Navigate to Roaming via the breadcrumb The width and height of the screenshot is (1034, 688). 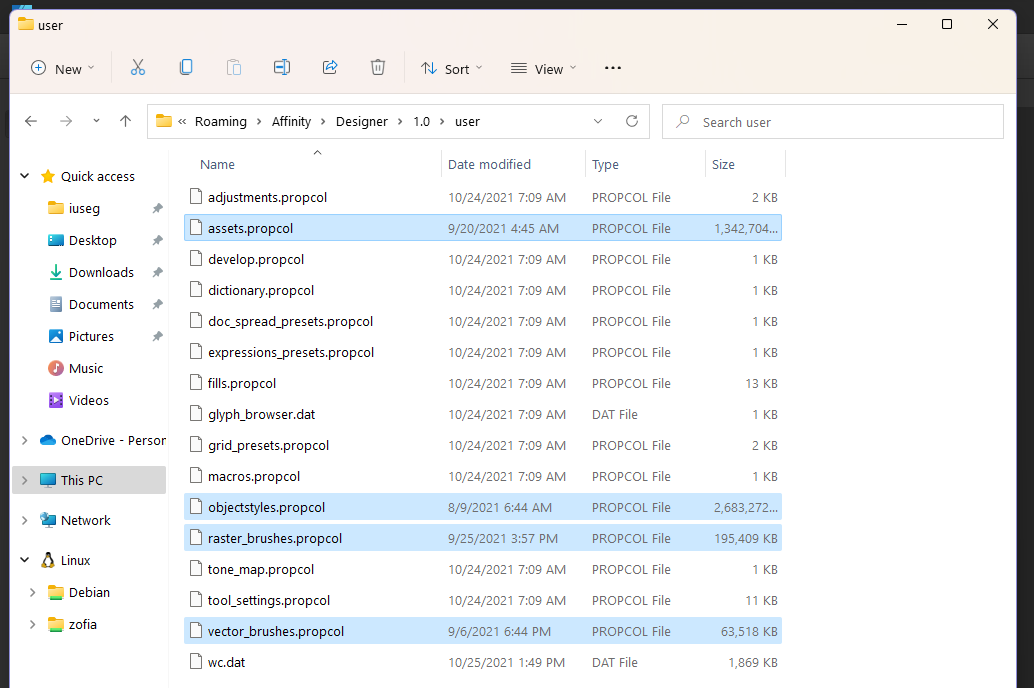[220, 120]
